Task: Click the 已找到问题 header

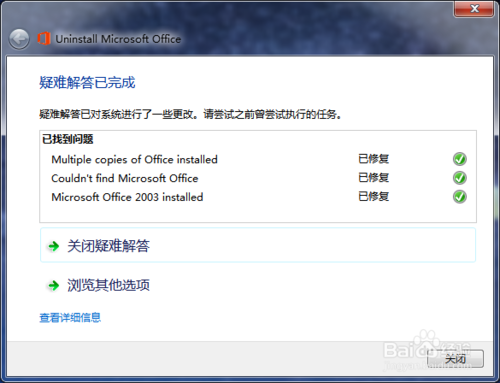Action: tap(68, 139)
